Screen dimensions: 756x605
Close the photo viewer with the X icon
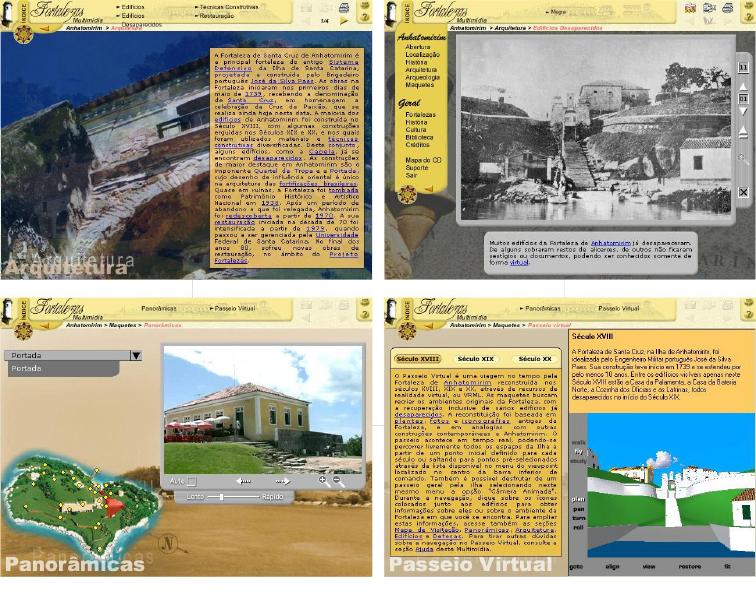click(743, 192)
